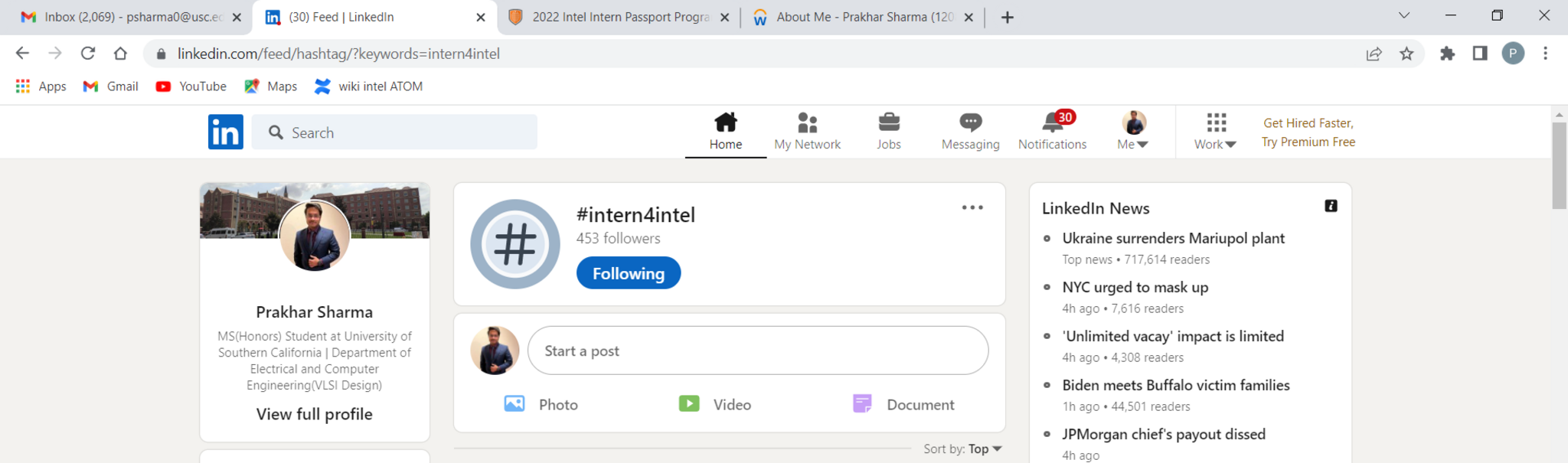Click the page vertical scrollbar thumb
Viewport: 1568px width, 463px height.
(1559, 165)
